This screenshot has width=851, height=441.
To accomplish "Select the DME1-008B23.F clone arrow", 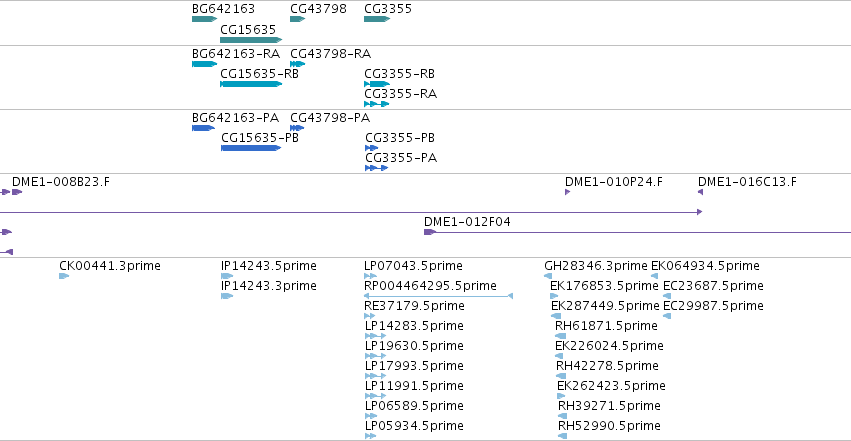I will pyautogui.click(x=17, y=192).
